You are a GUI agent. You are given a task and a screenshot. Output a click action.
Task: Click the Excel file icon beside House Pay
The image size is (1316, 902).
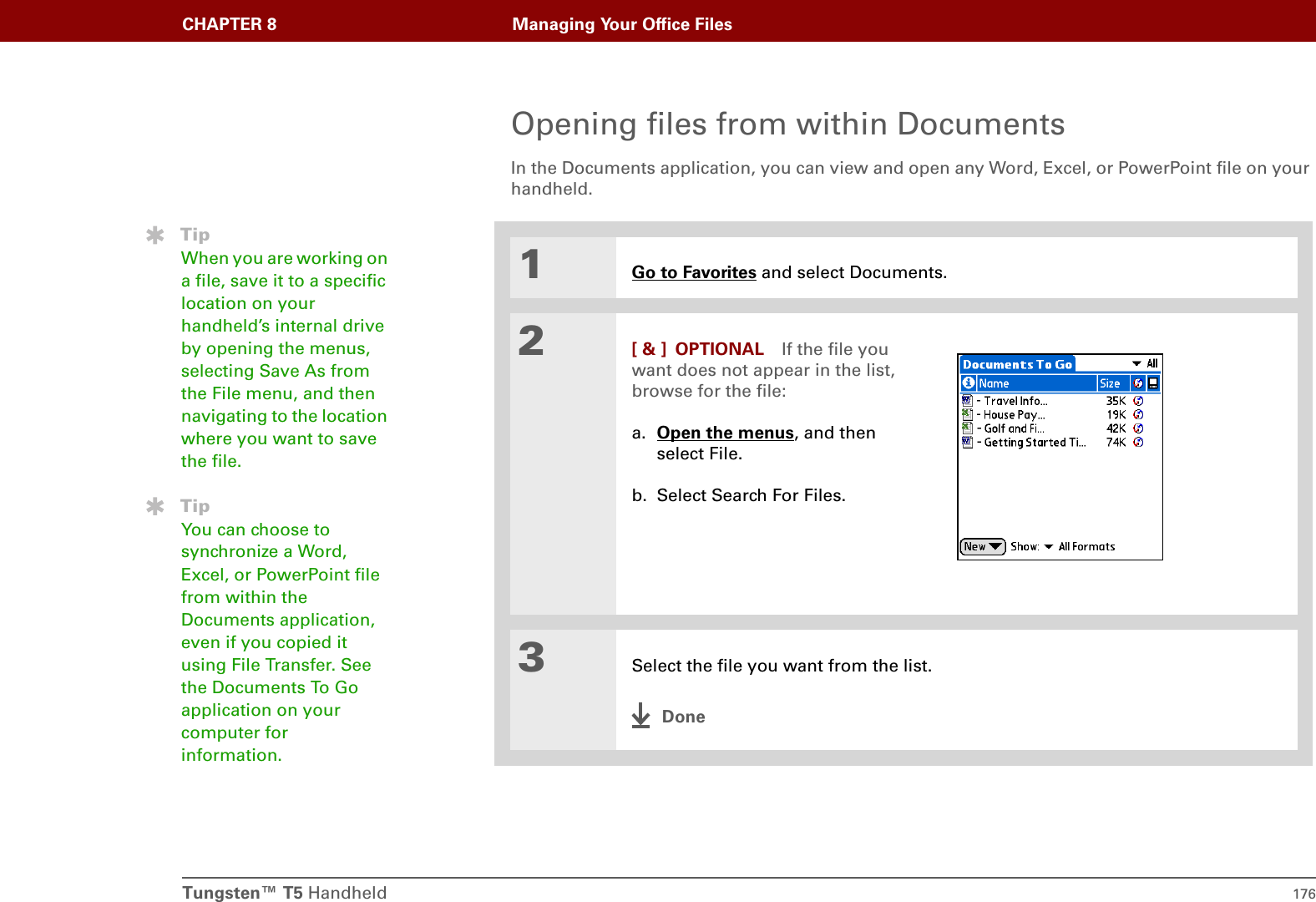click(967, 414)
